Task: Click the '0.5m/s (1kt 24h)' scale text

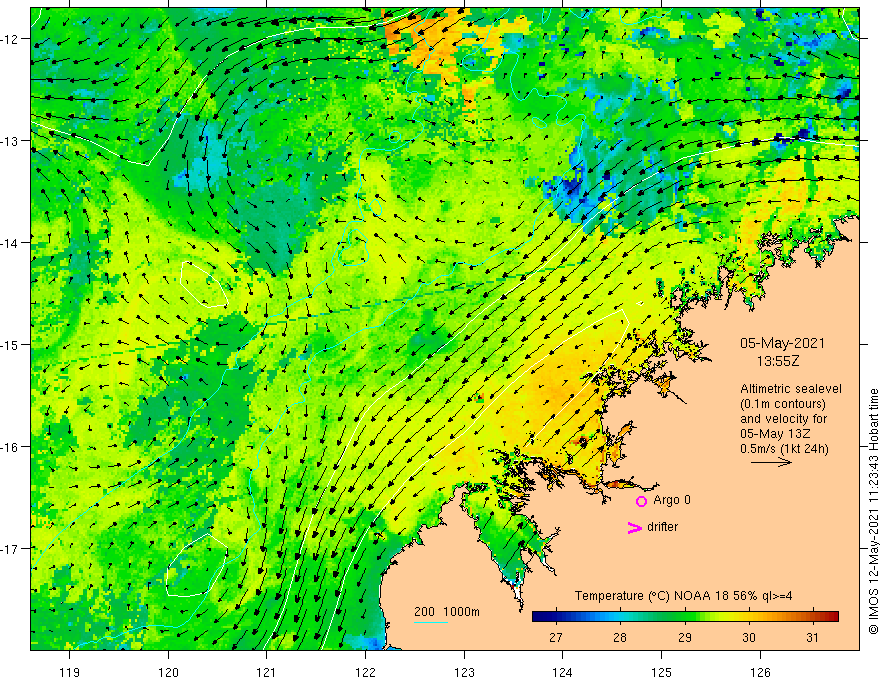Action: [784, 449]
